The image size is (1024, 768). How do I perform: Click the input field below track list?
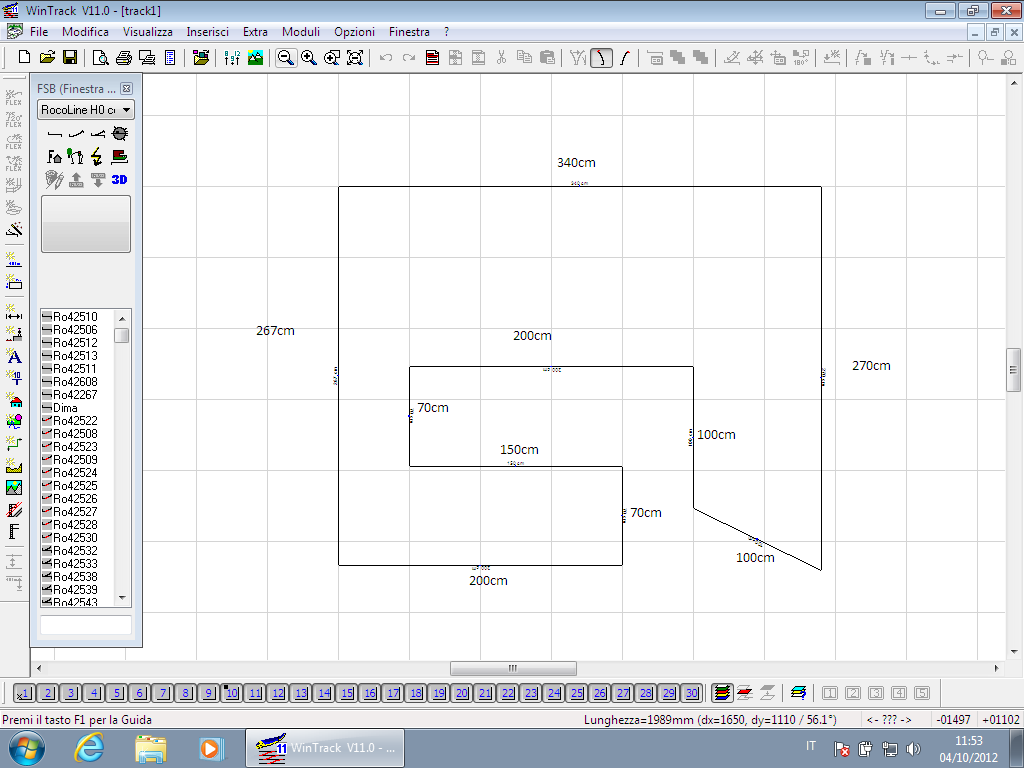click(86, 625)
